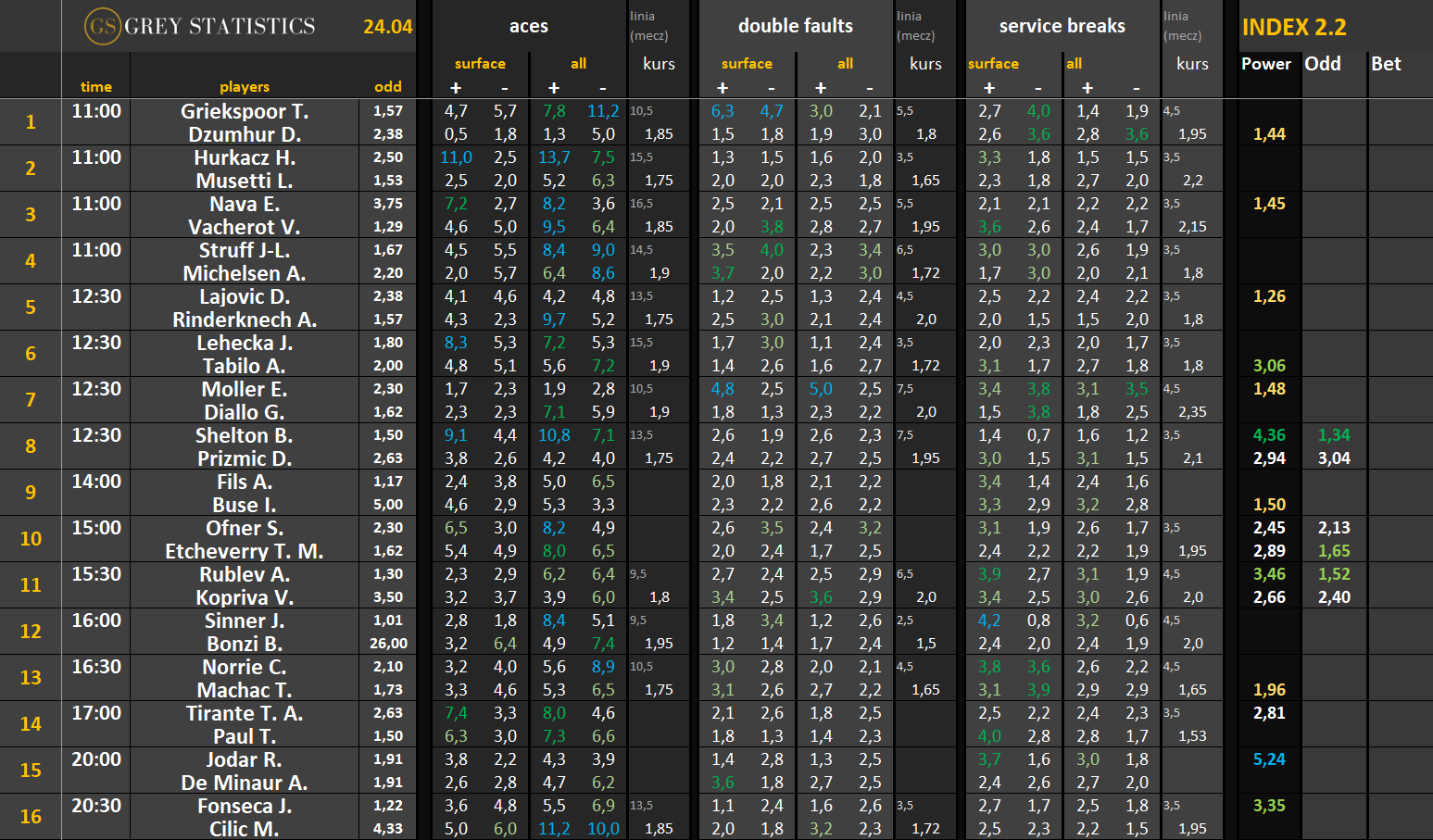Select row number 8
The width and height of the screenshot is (1433, 840).
[31, 446]
